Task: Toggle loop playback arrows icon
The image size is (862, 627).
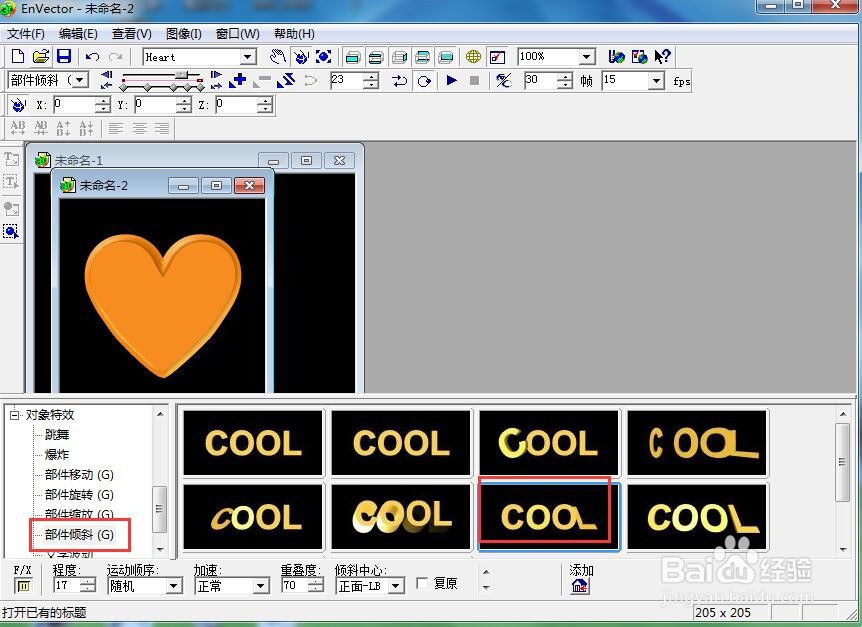Action: tap(400, 81)
